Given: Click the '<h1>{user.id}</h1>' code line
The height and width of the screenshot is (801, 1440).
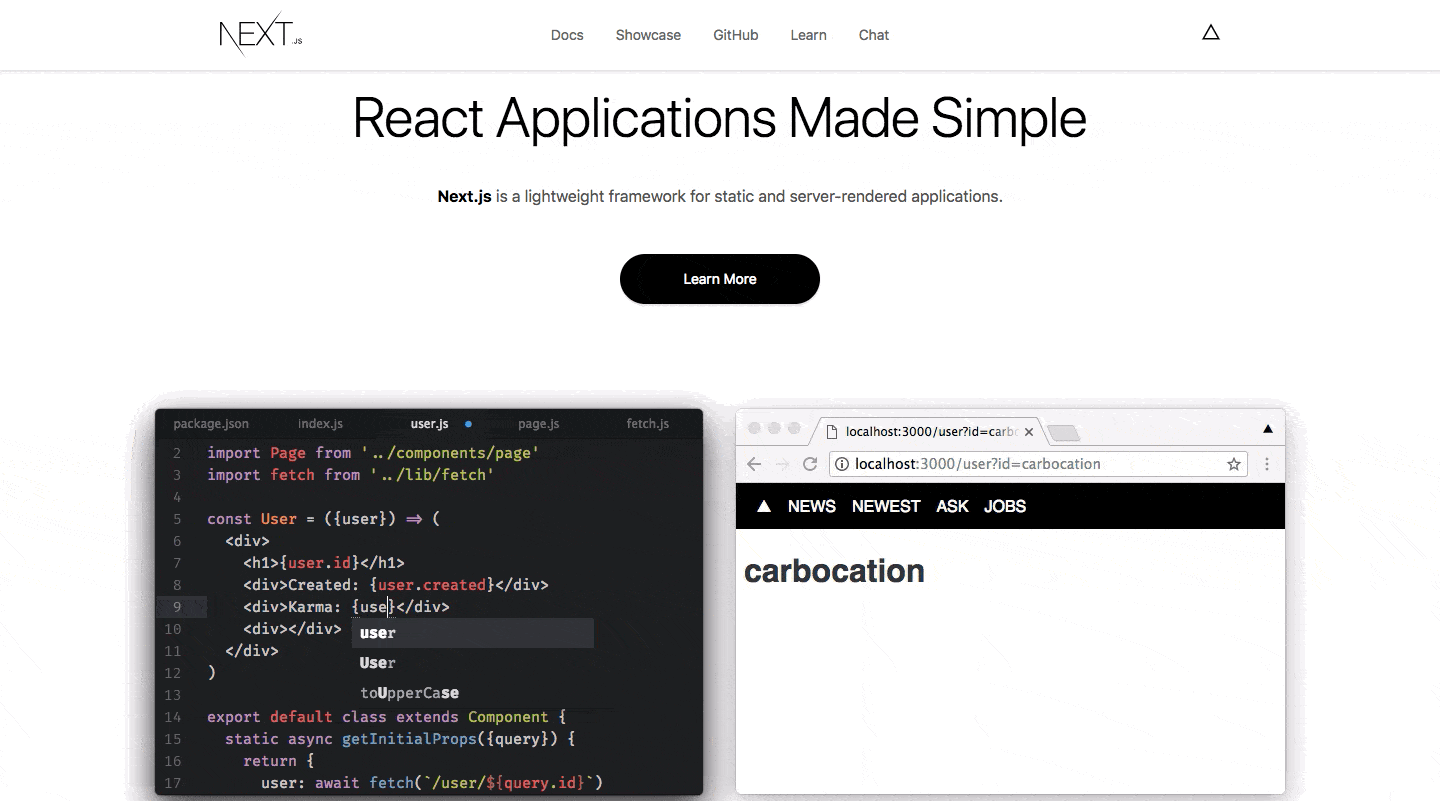Looking at the screenshot, I should click(324, 563).
